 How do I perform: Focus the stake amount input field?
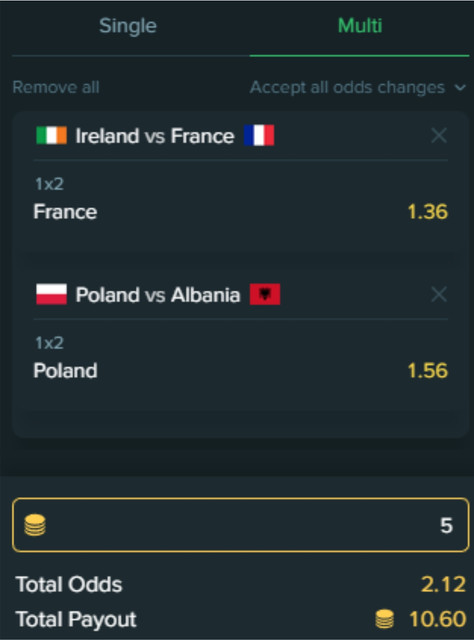click(240, 525)
